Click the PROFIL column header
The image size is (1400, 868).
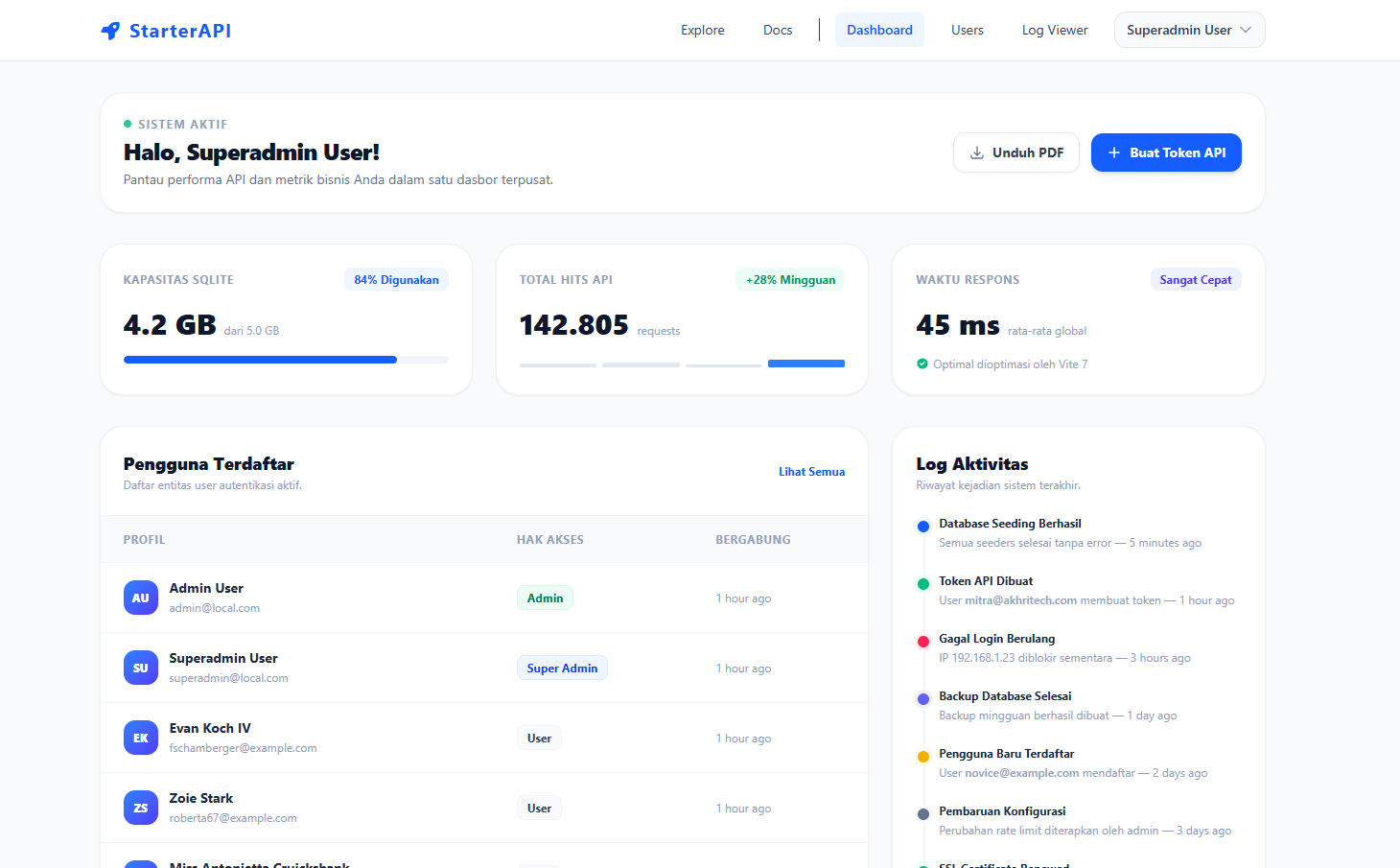click(x=144, y=540)
